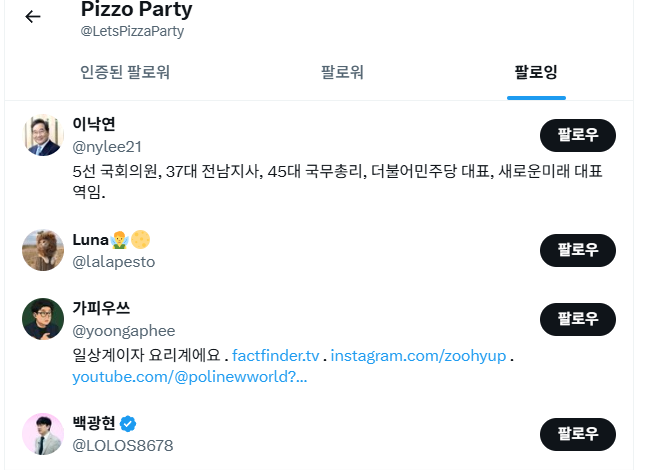The image size is (656, 470).
Task: Click the @lalapesto handle
Action: click(114, 262)
